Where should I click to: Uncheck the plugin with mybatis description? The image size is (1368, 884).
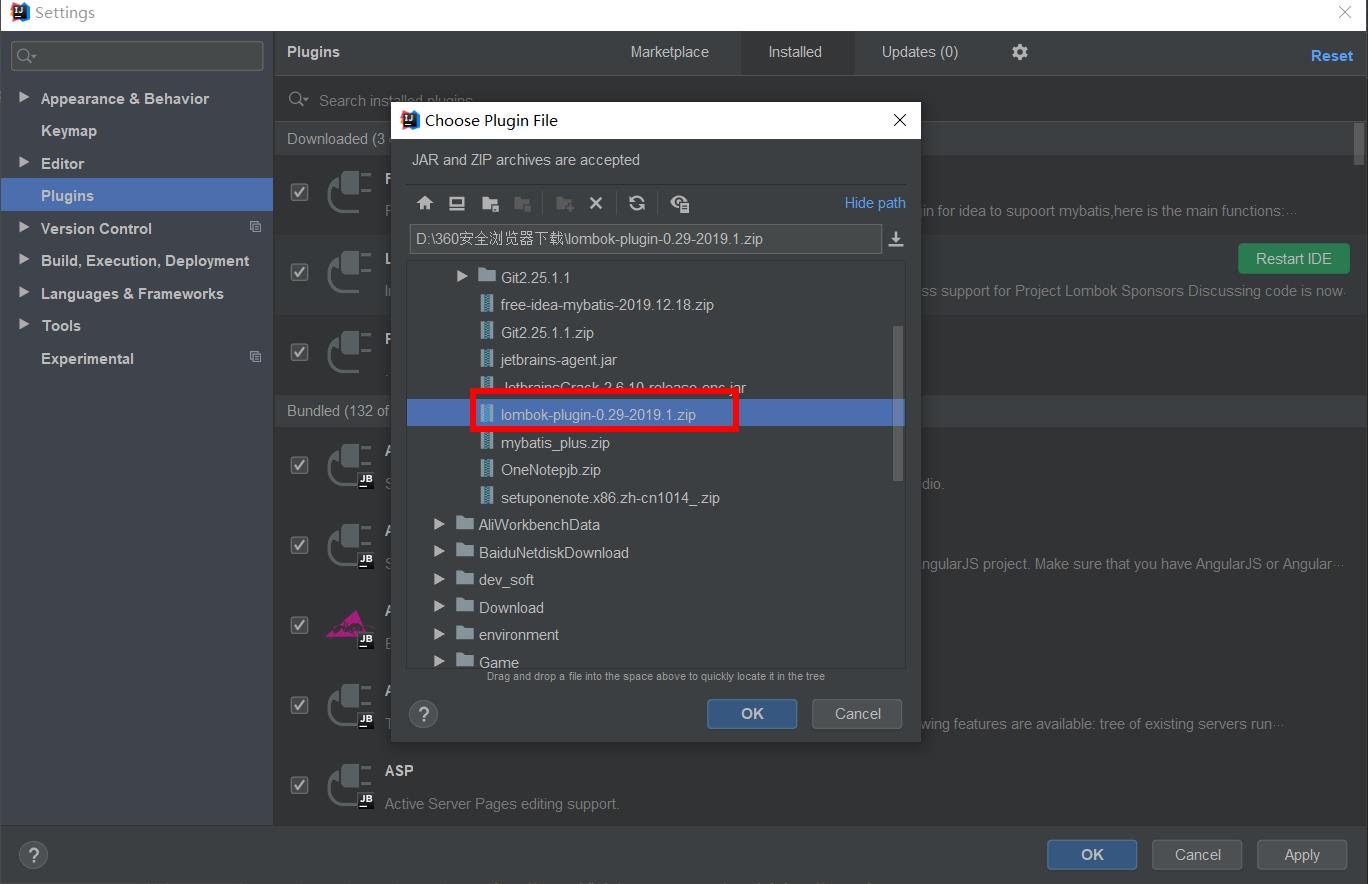[299, 192]
